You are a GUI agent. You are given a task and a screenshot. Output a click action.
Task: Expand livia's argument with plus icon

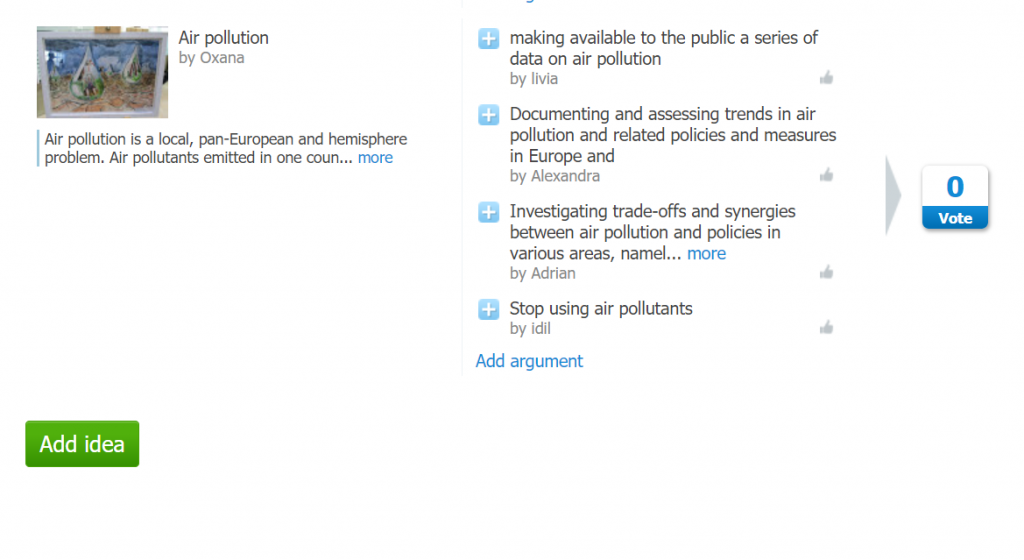click(488, 39)
